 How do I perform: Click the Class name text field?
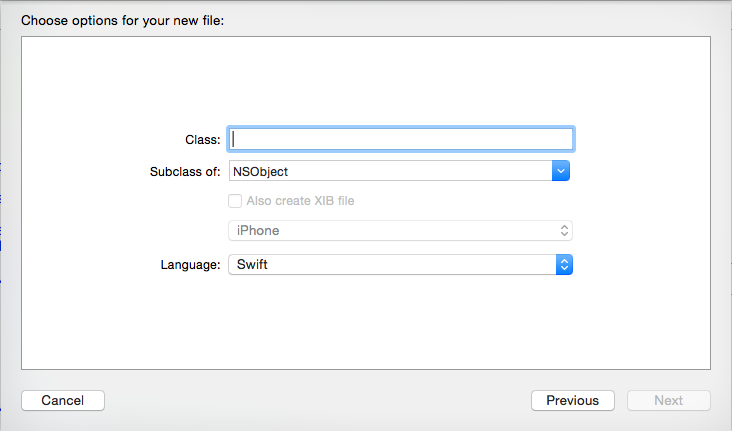click(x=401, y=139)
